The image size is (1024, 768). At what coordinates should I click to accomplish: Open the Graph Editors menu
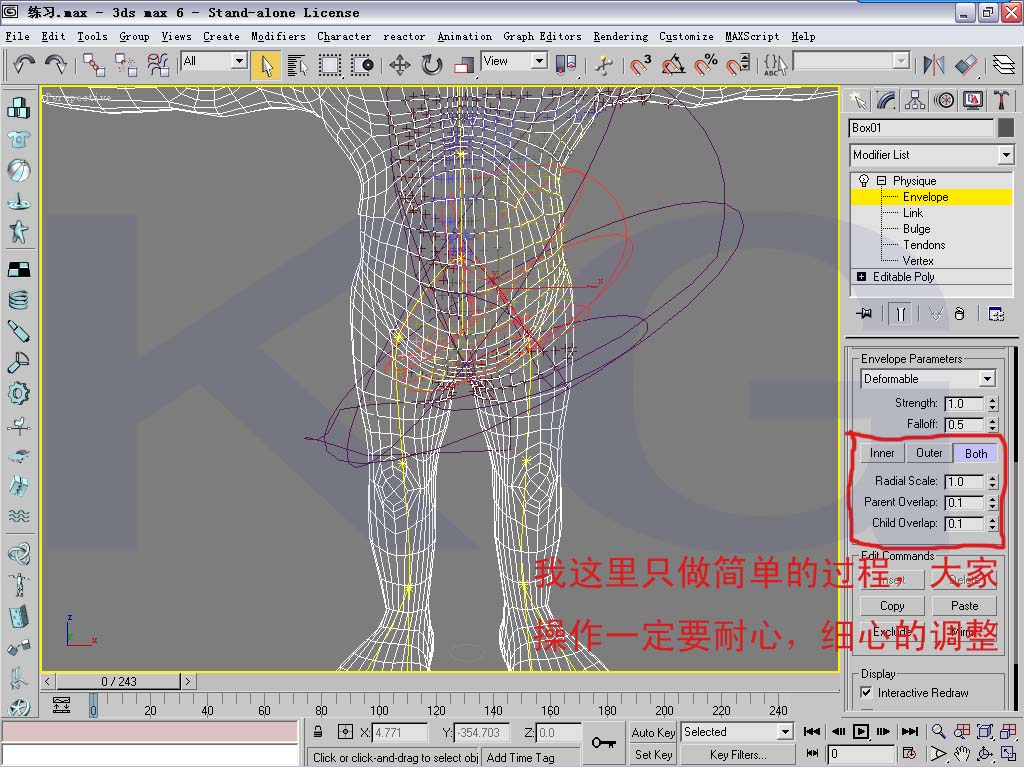tap(542, 37)
